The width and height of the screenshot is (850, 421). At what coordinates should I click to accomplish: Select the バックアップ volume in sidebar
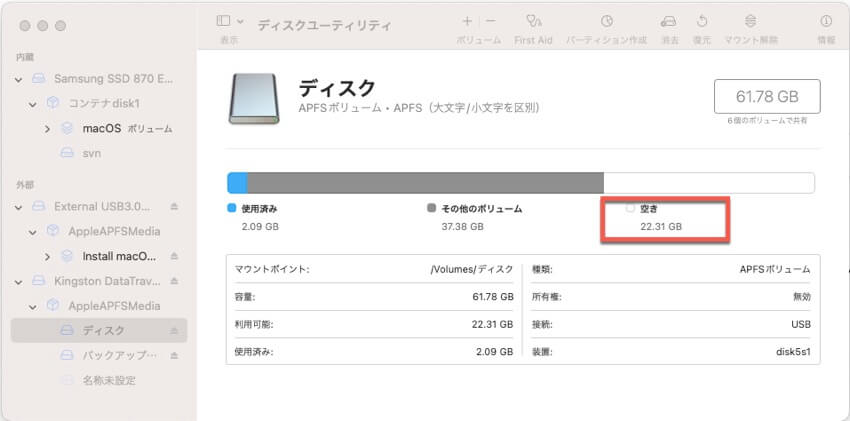(119, 355)
